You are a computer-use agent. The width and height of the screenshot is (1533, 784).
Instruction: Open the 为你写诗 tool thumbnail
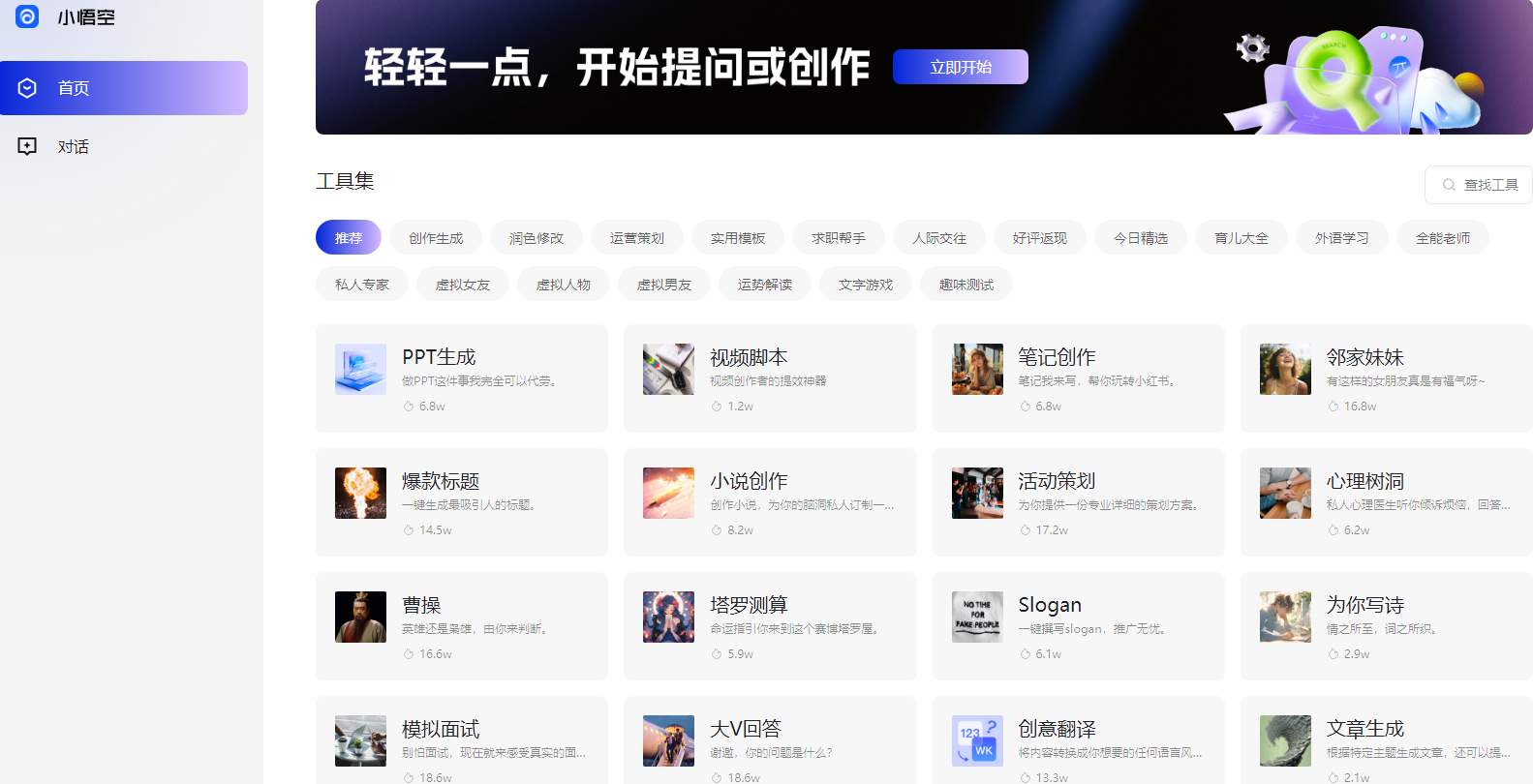coord(1285,617)
